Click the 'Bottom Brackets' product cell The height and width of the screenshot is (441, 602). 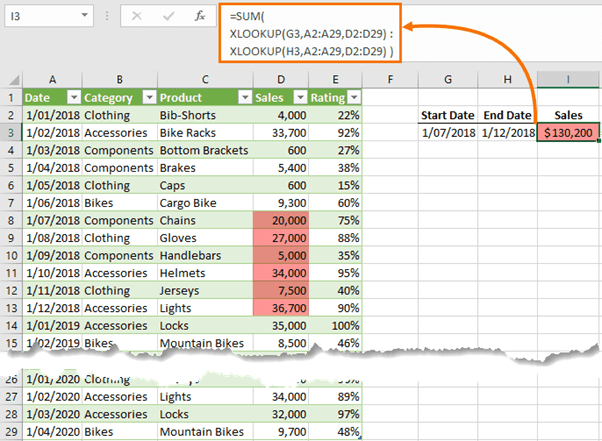point(205,150)
